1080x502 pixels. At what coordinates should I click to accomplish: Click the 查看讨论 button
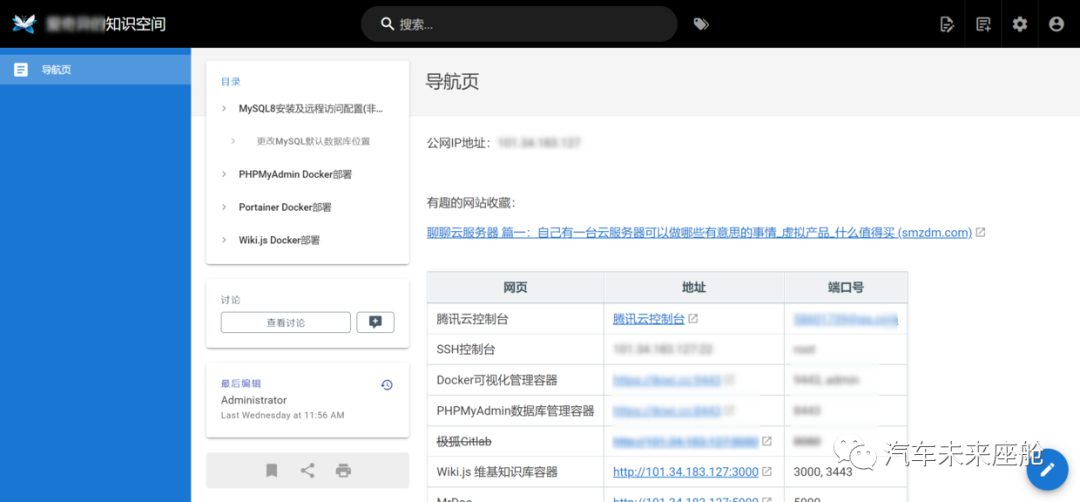click(x=286, y=322)
